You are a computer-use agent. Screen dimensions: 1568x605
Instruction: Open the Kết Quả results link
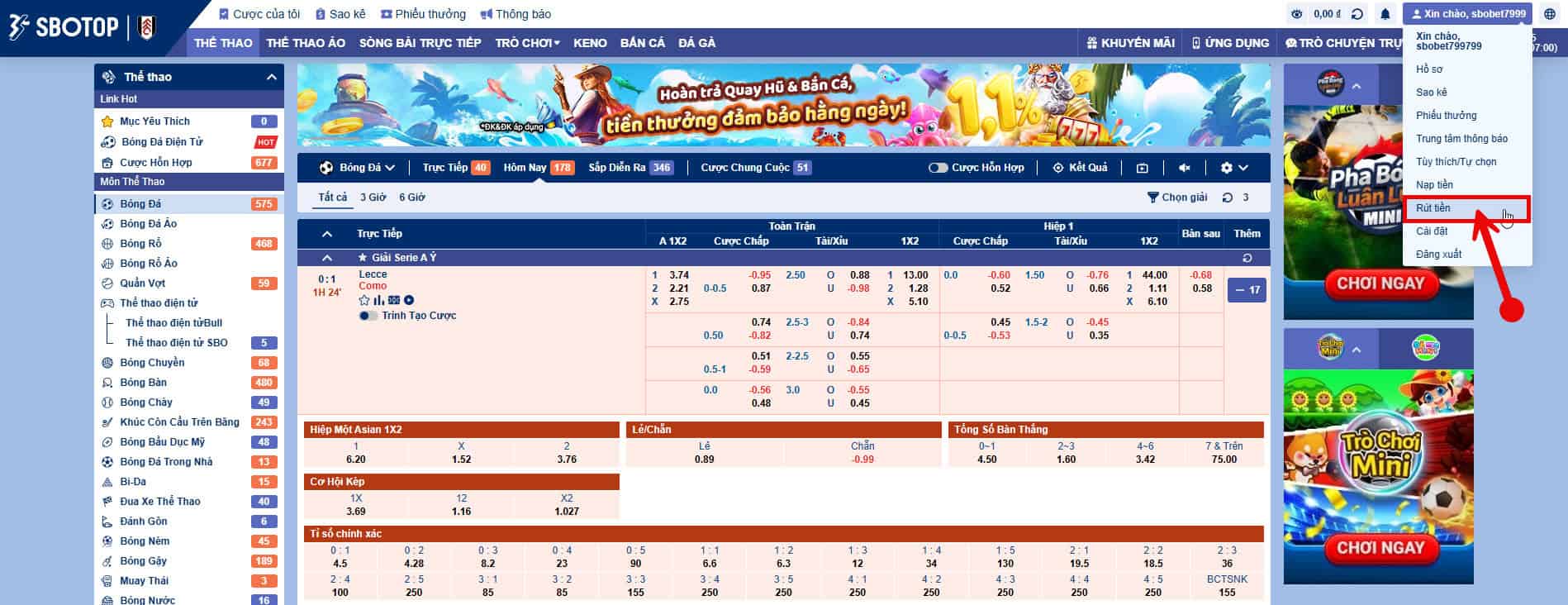(1080, 168)
